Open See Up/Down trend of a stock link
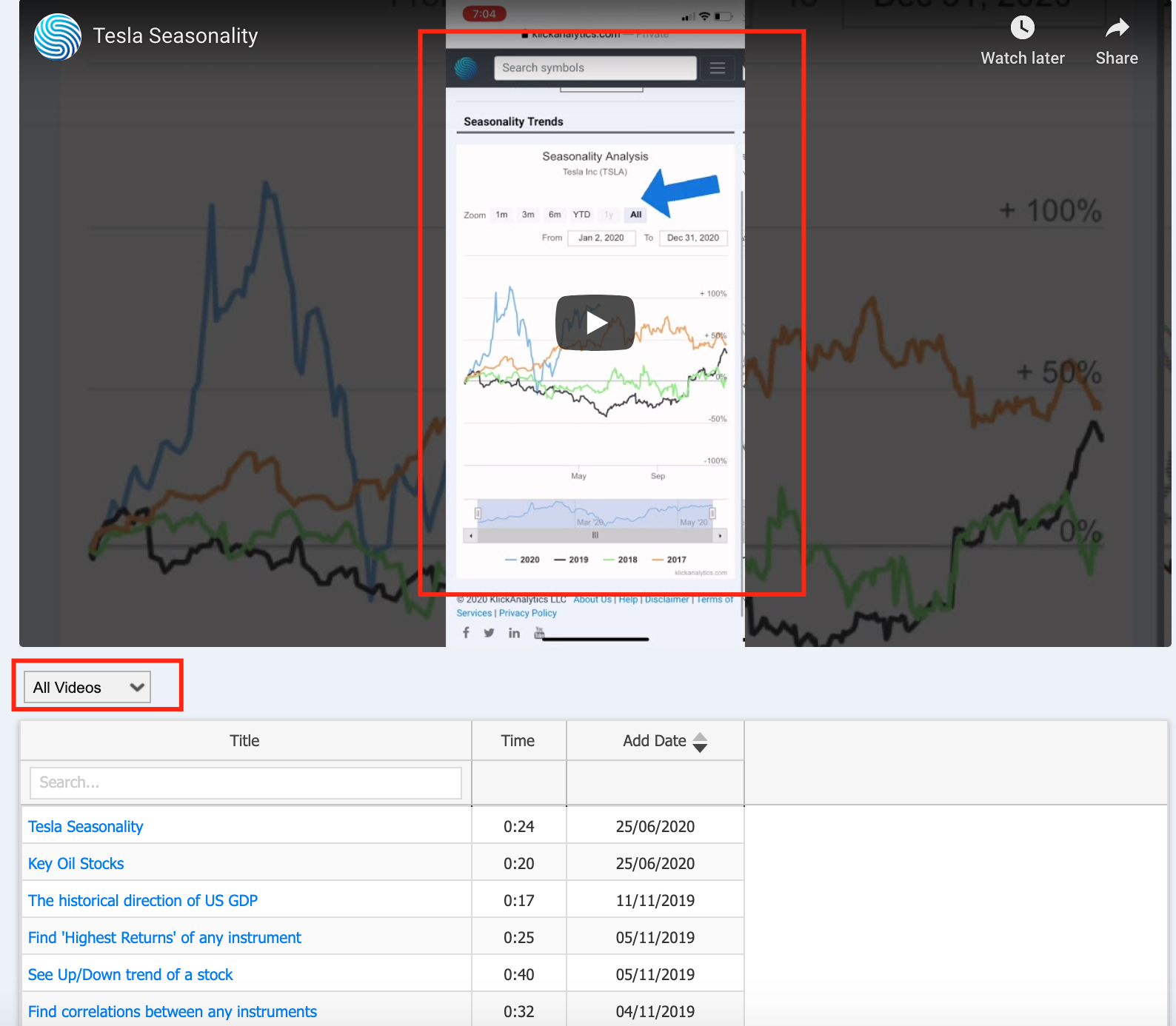Screen dimensions: 1176x1026 131,974
